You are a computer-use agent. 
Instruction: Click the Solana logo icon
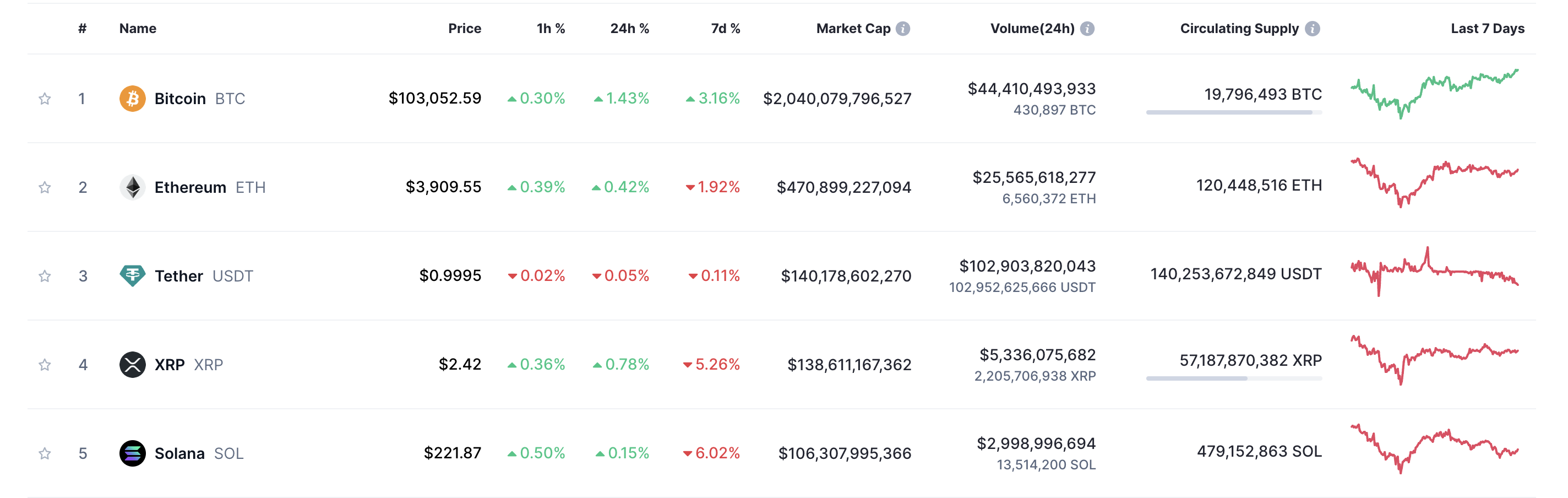coord(132,453)
